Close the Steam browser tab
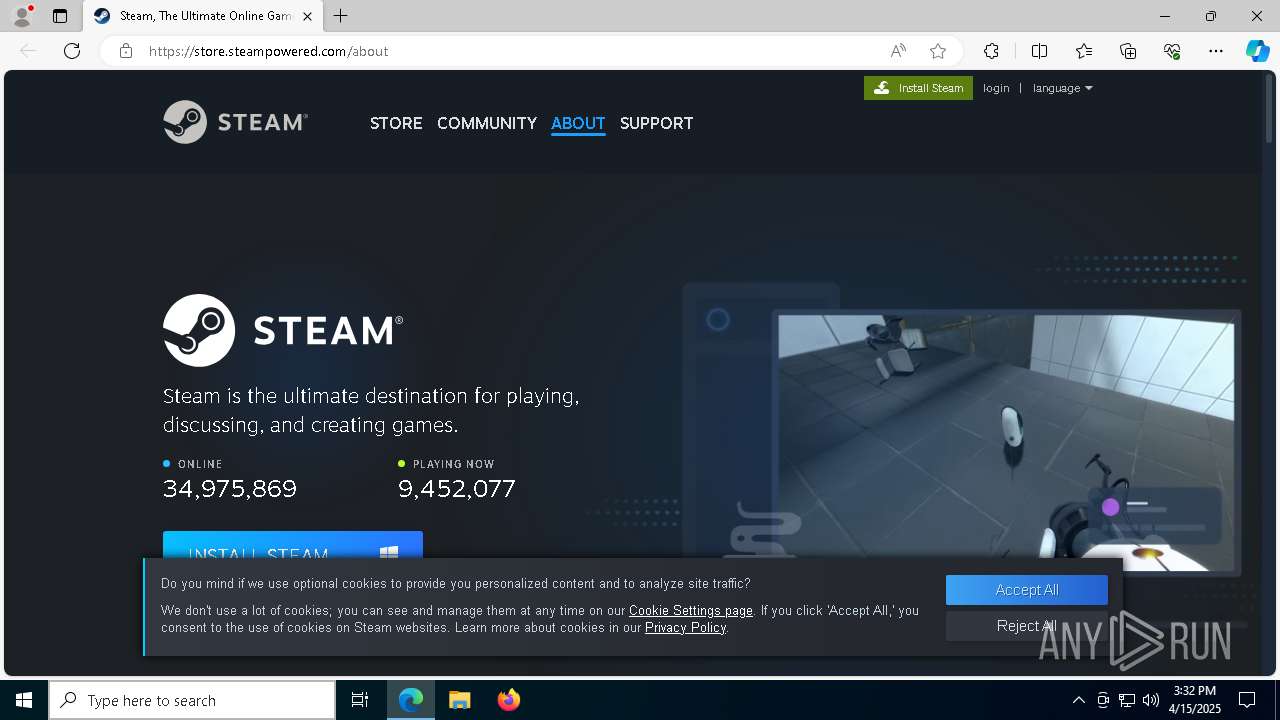Image resolution: width=1280 pixels, height=720 pixels. (x=307, y=16)
